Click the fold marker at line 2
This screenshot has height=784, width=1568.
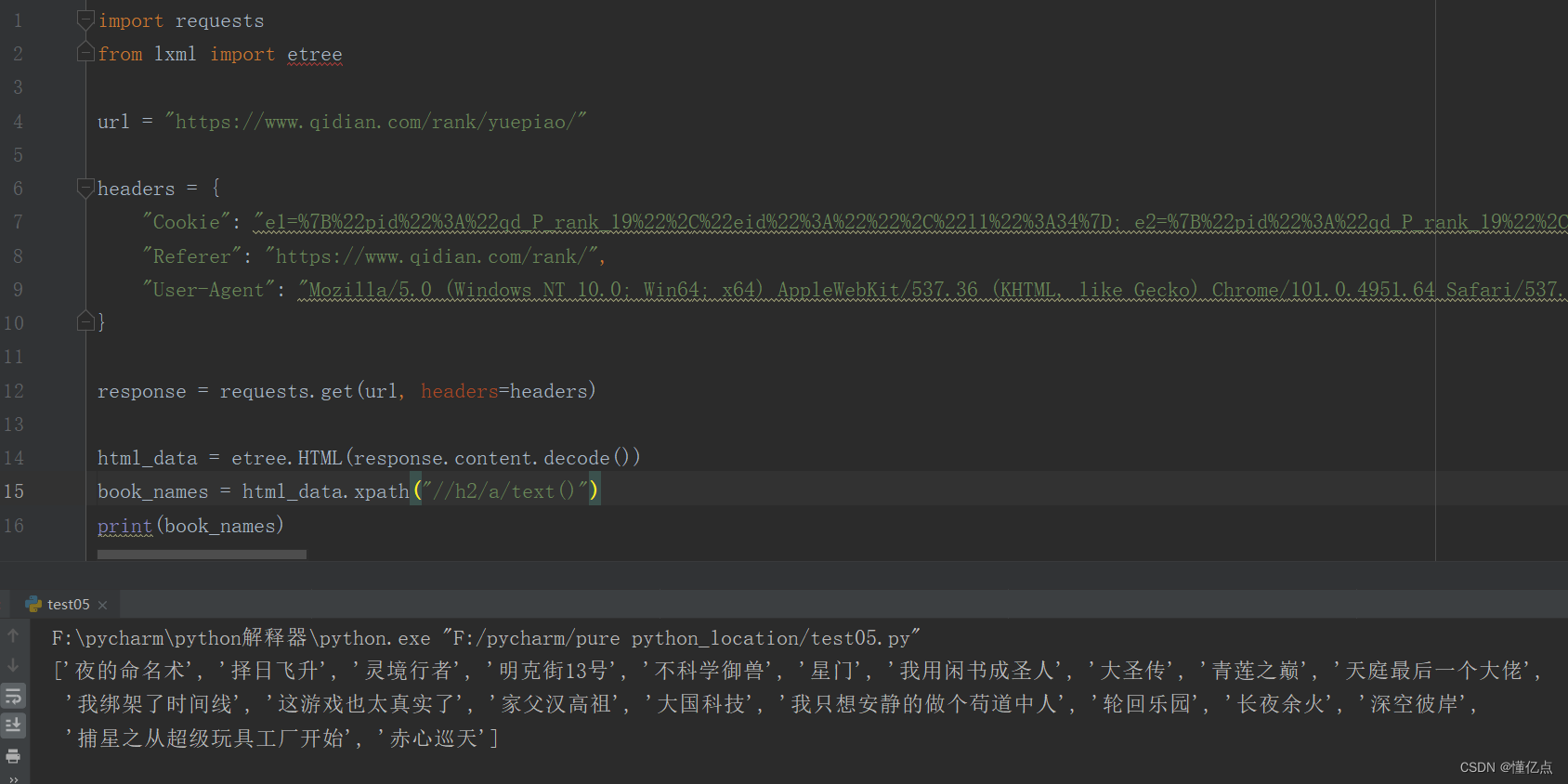85,53
